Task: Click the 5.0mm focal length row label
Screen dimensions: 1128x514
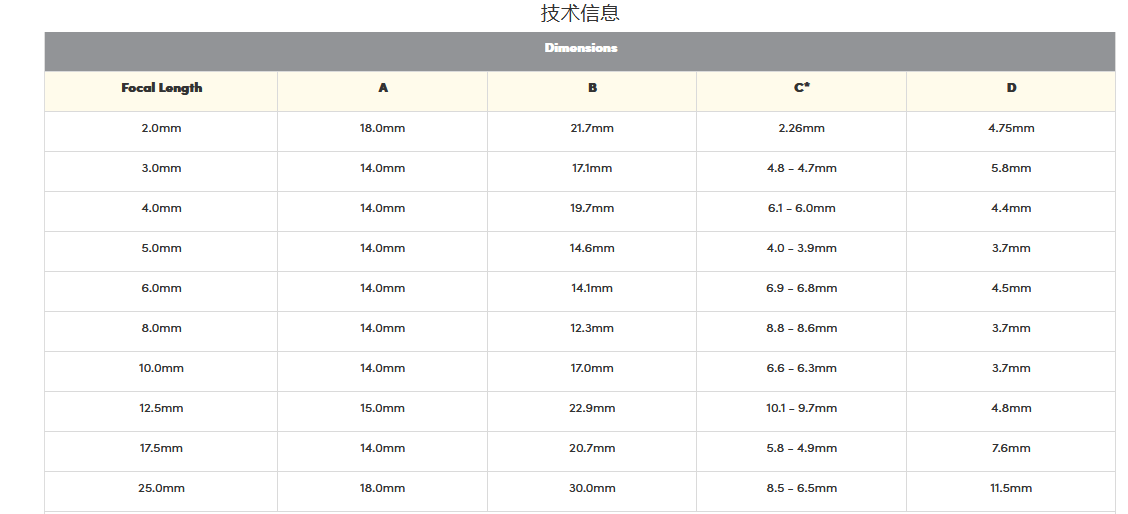Action: (x=162, y=248)
